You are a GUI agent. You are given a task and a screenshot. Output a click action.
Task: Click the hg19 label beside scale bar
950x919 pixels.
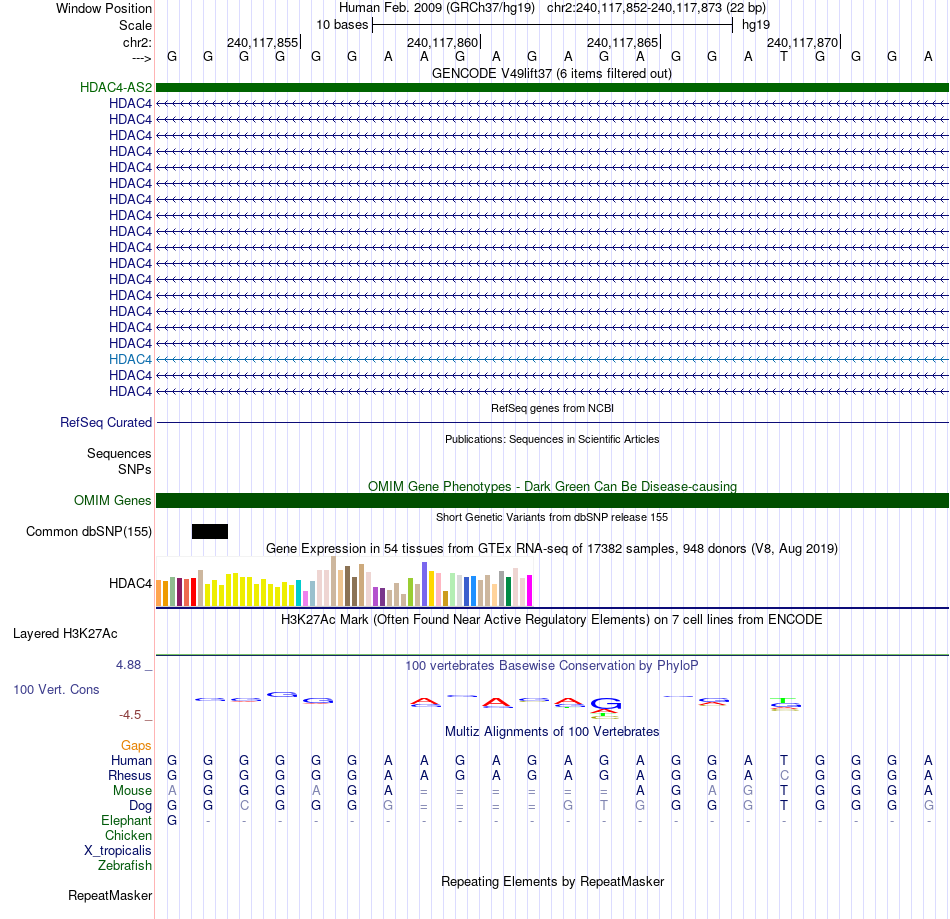click(x=756, y=25)
